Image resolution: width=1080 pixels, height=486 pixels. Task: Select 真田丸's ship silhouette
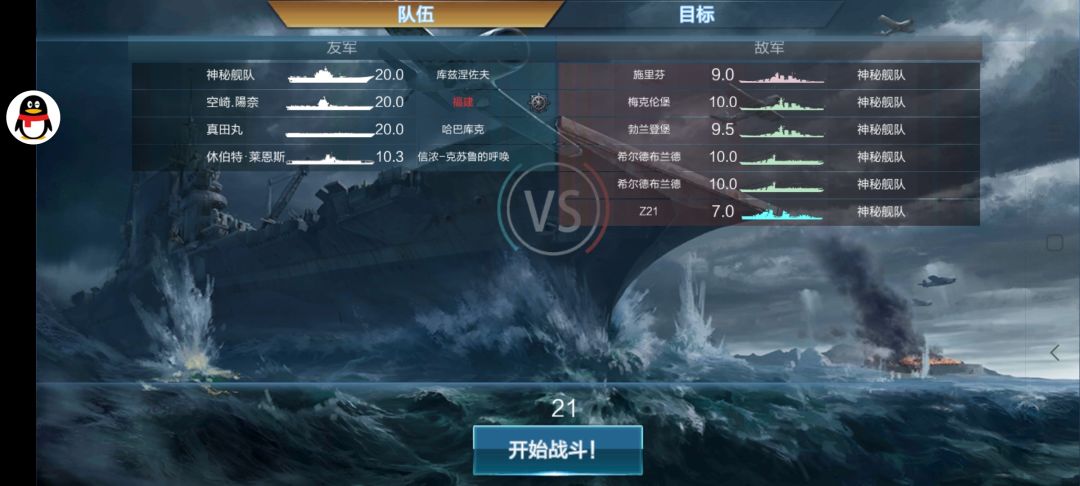[329, 132]
